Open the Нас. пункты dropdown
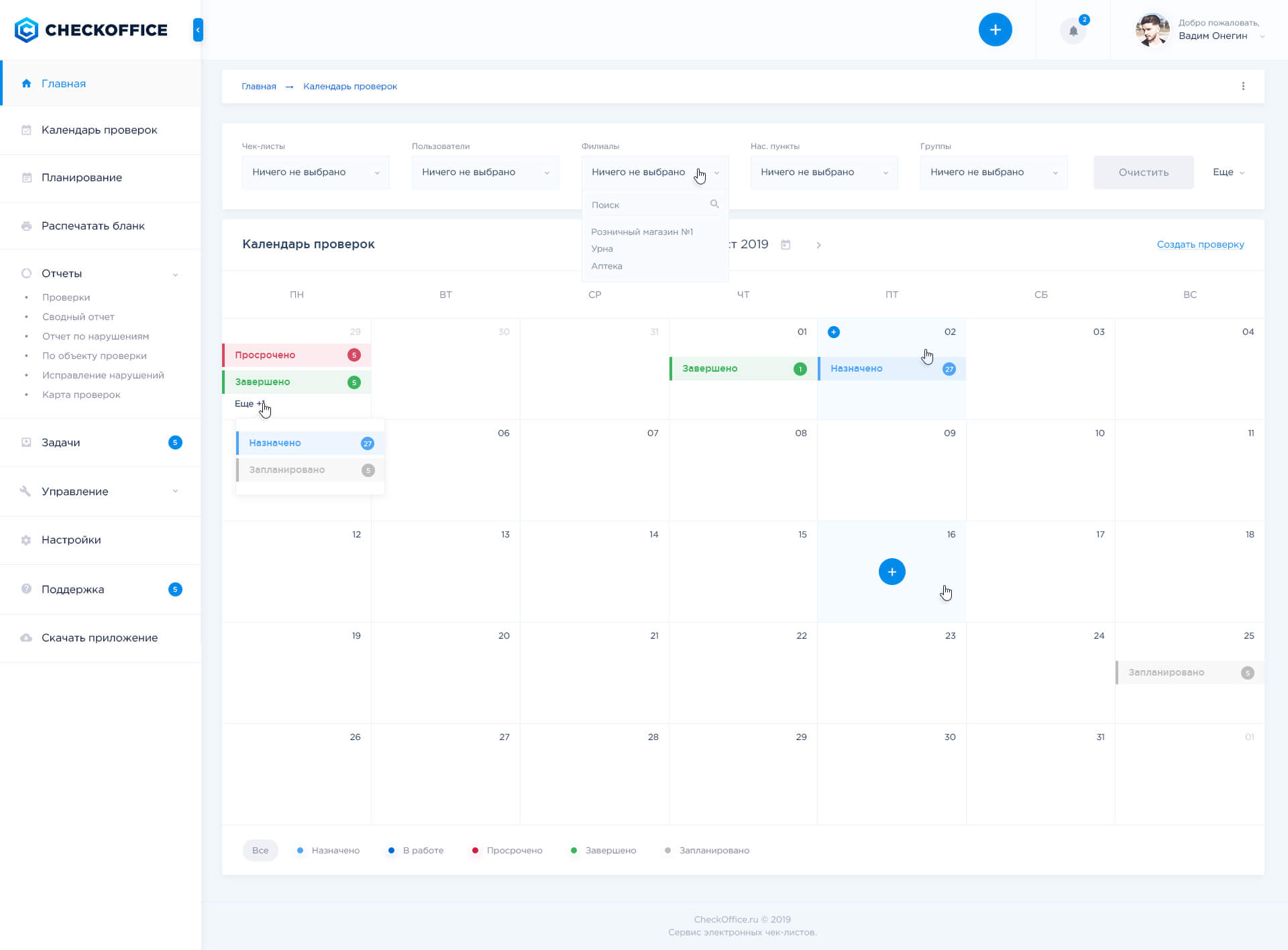The height and width of the screenshot is (950, 1288). click(x=824, y=172)
